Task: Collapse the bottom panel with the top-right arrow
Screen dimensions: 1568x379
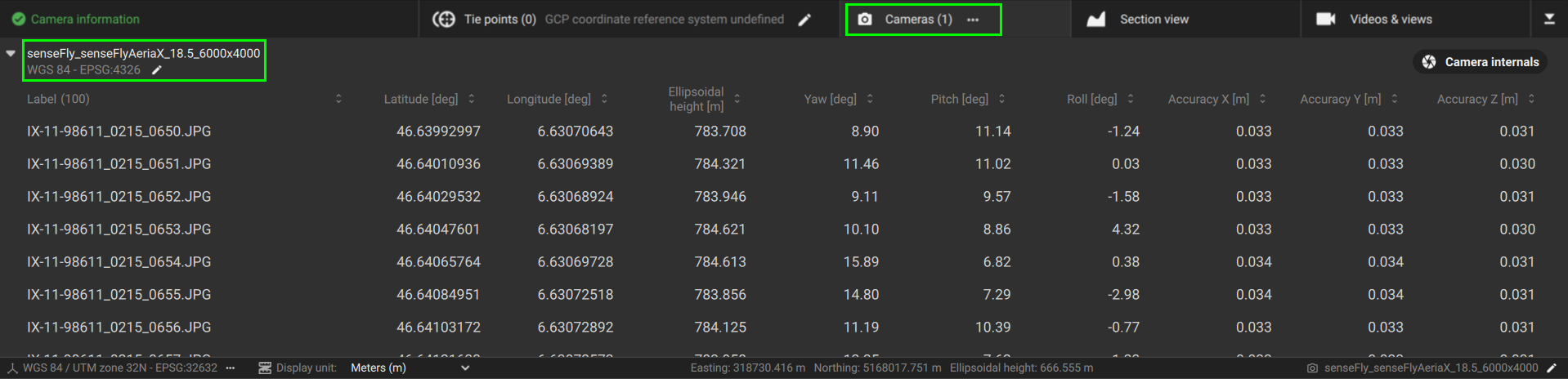Action: [1549, 19]
